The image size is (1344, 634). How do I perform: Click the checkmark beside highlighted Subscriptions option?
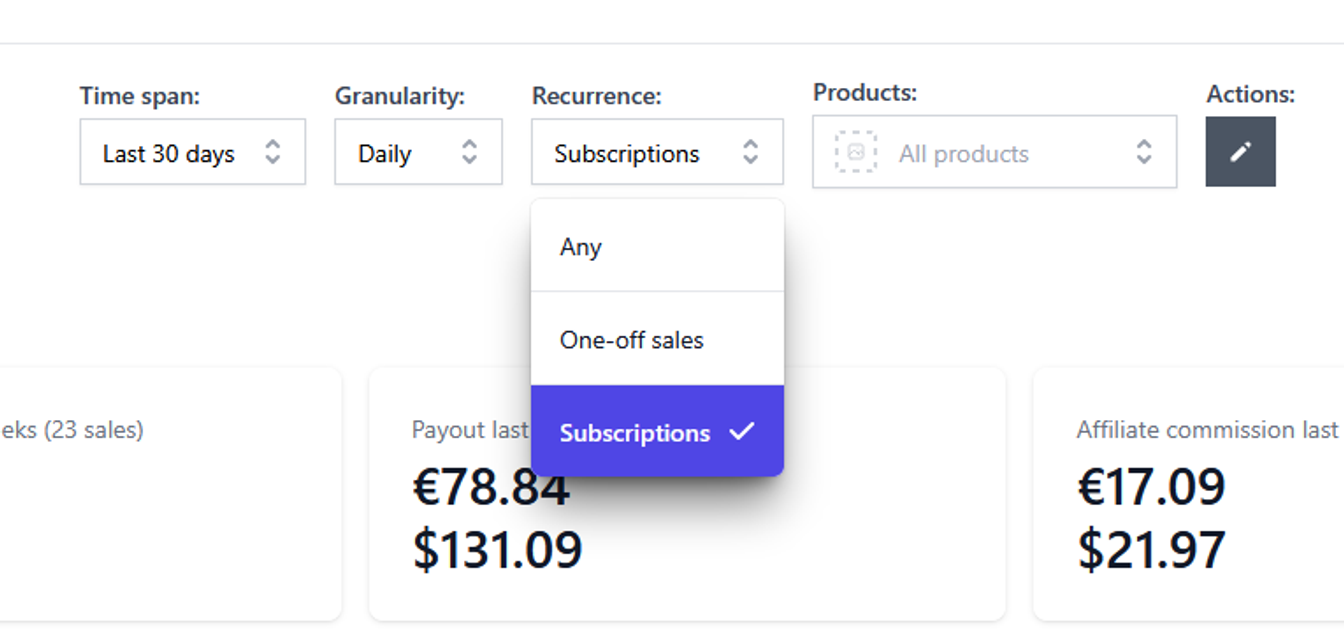click(x=742, y=432)
